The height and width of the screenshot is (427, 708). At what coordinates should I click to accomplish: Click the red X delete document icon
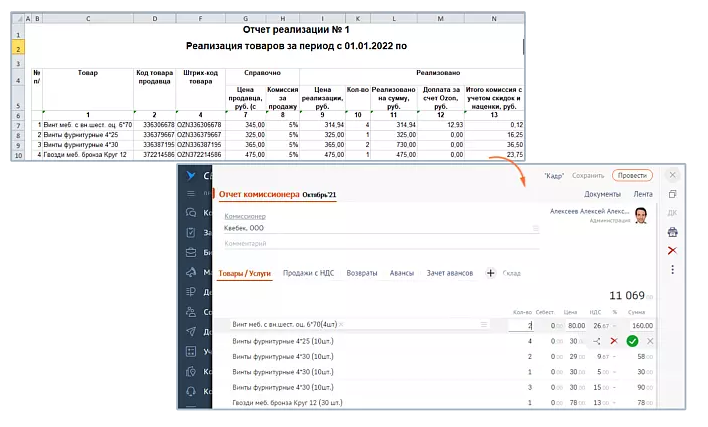click(672, 251)
